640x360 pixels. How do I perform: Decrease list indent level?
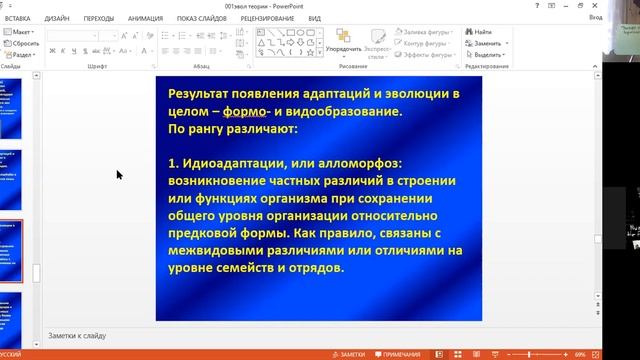[200, 36]
